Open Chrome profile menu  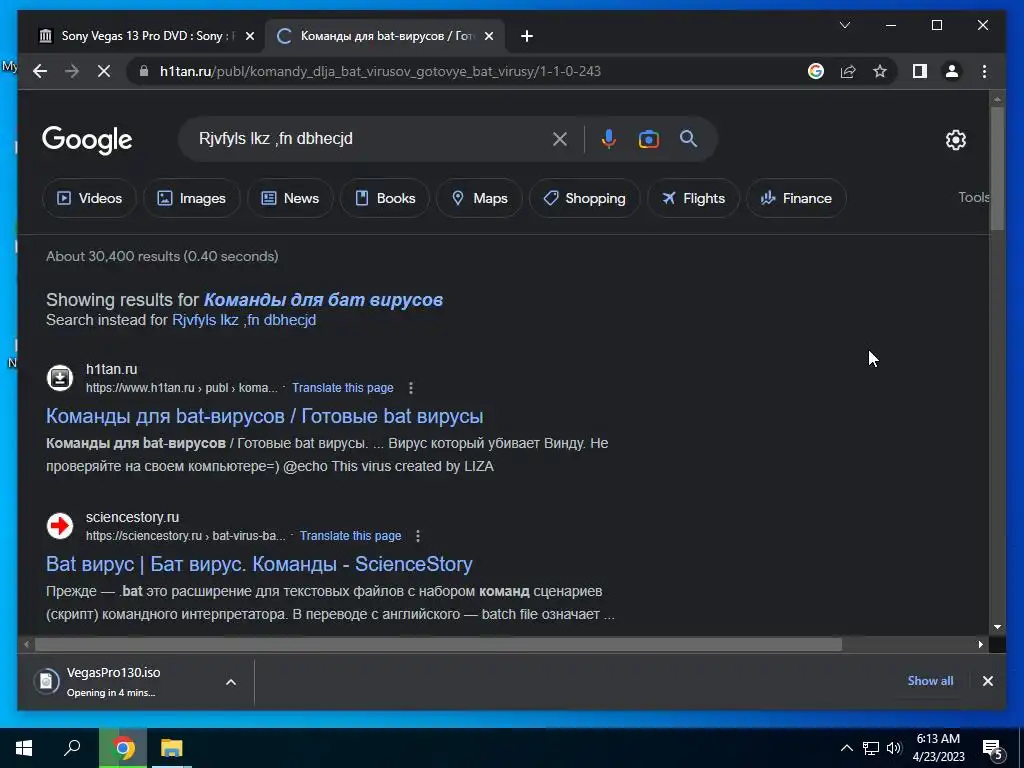[952, 71]
